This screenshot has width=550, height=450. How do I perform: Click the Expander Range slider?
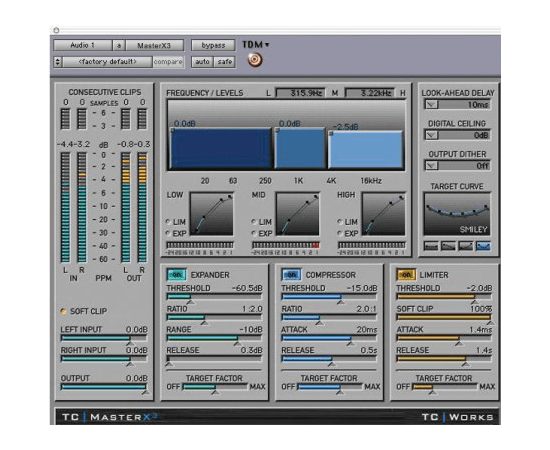tap(214, 338)
